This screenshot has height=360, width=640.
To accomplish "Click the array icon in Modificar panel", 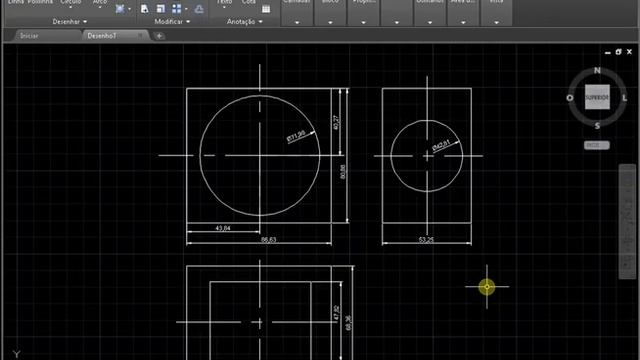I will 177,9.
